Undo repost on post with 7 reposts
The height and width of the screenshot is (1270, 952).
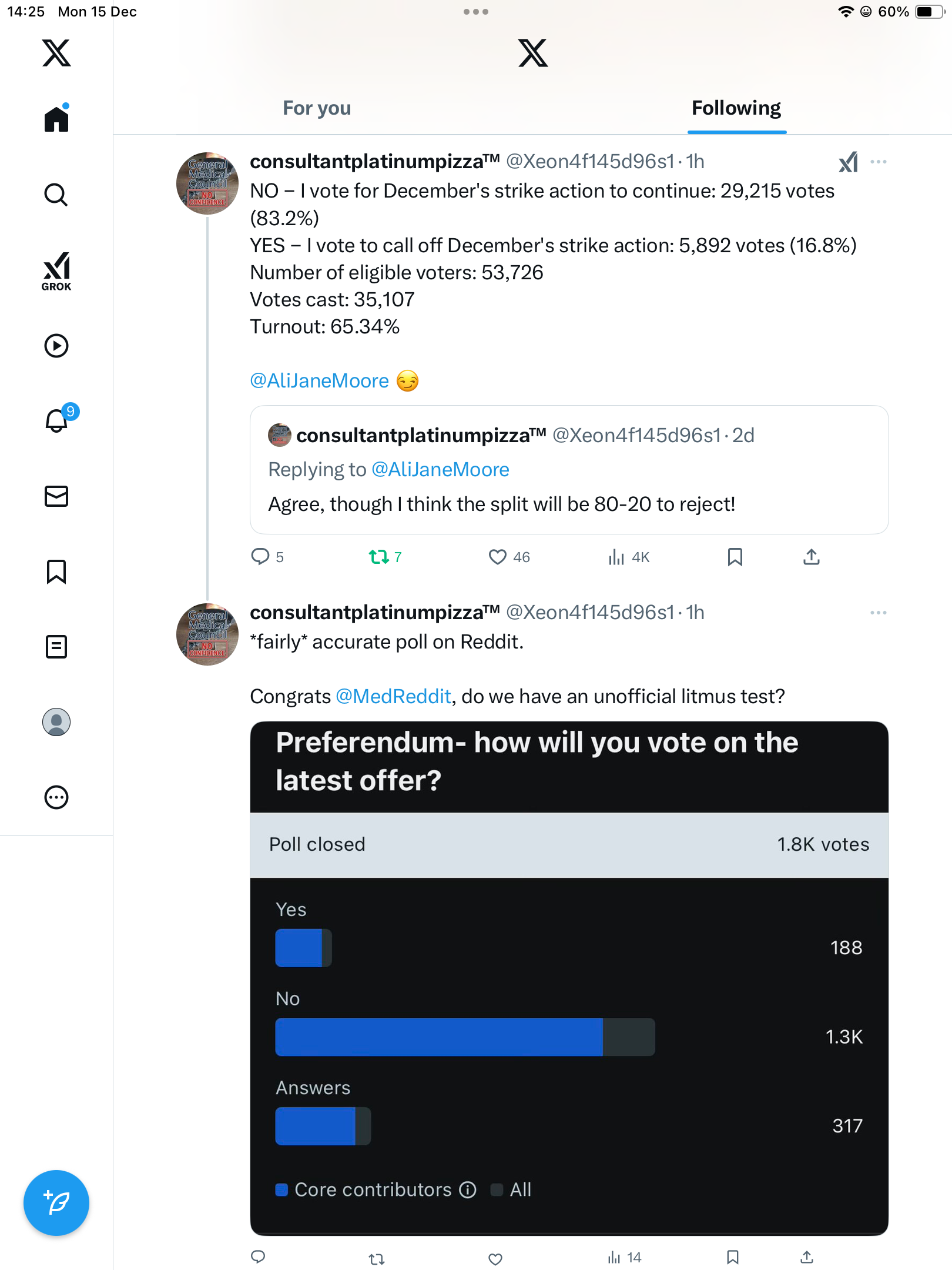378,557
